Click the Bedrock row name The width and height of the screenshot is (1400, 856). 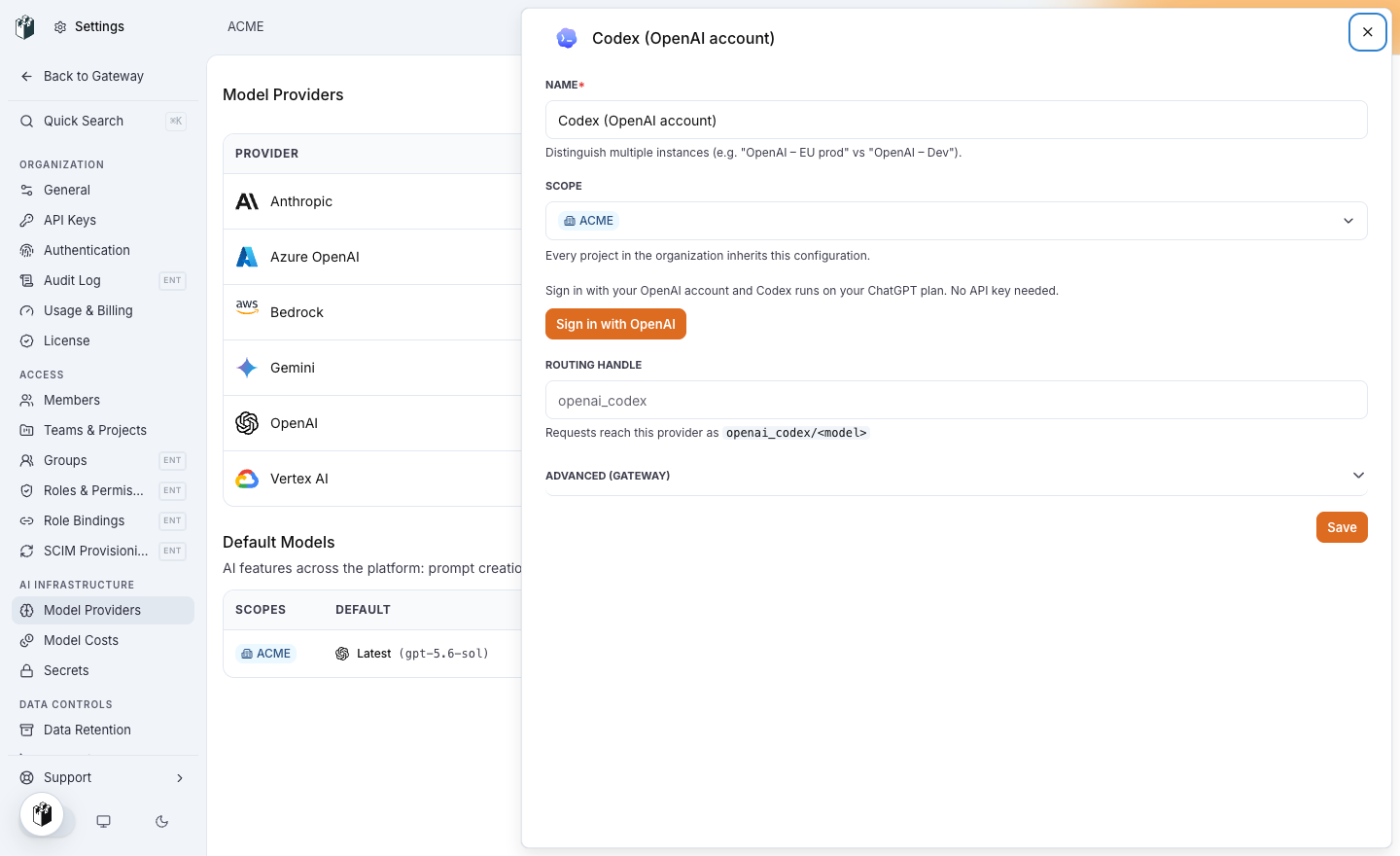(x=297, y=312)
